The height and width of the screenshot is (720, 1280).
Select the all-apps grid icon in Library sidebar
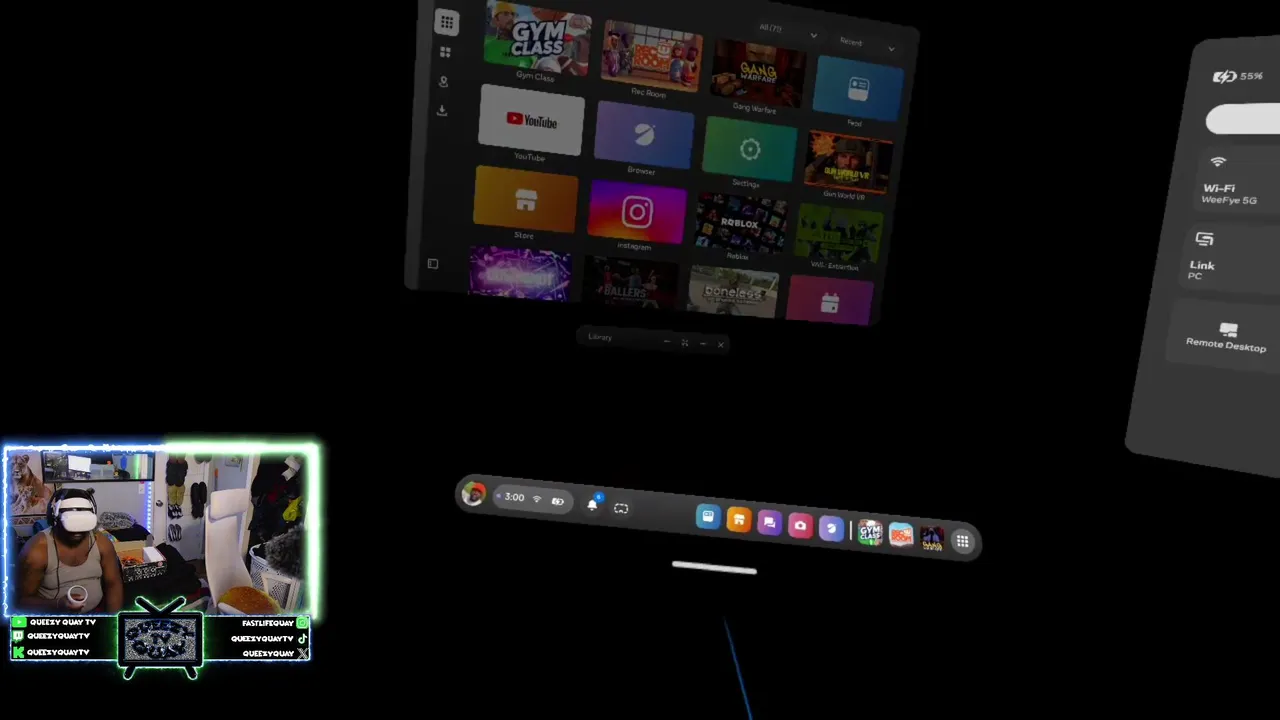point(447,22)
